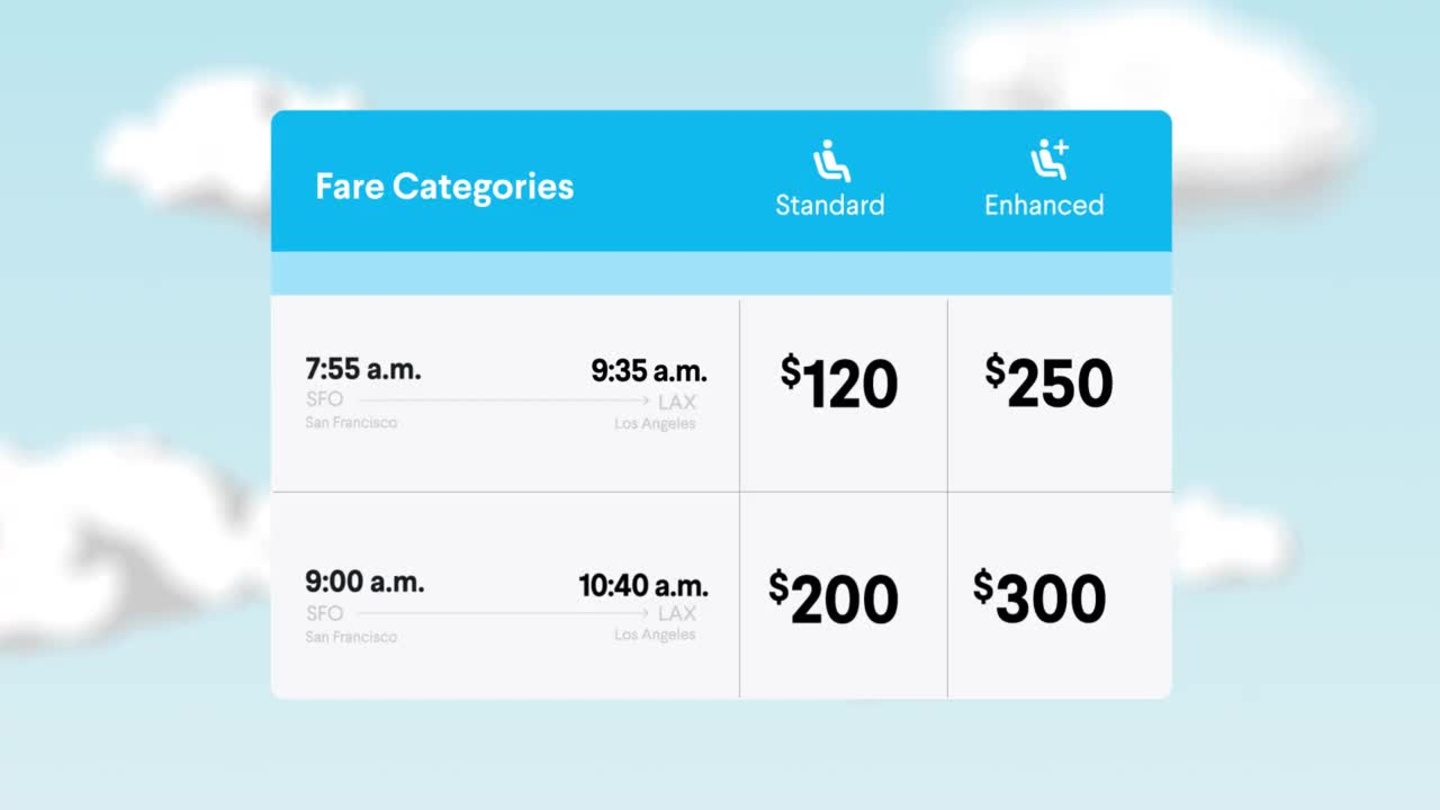Click the Standard seat icon
1440x810 pixels.
[x=831, y=161]
